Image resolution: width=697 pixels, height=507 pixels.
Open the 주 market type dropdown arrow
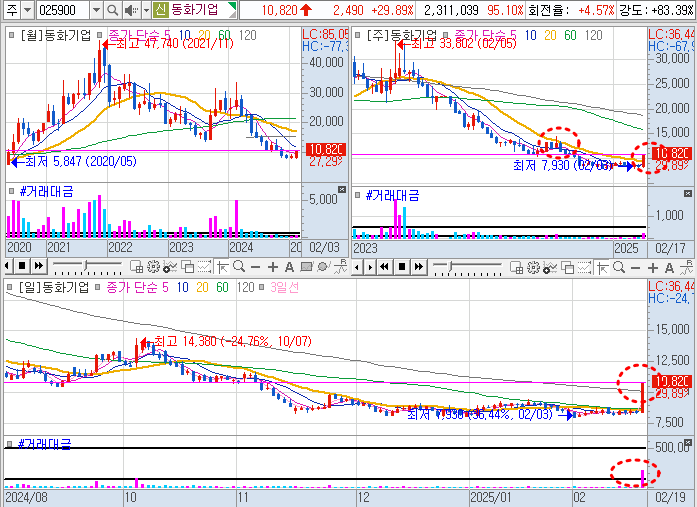click(28, 10)
